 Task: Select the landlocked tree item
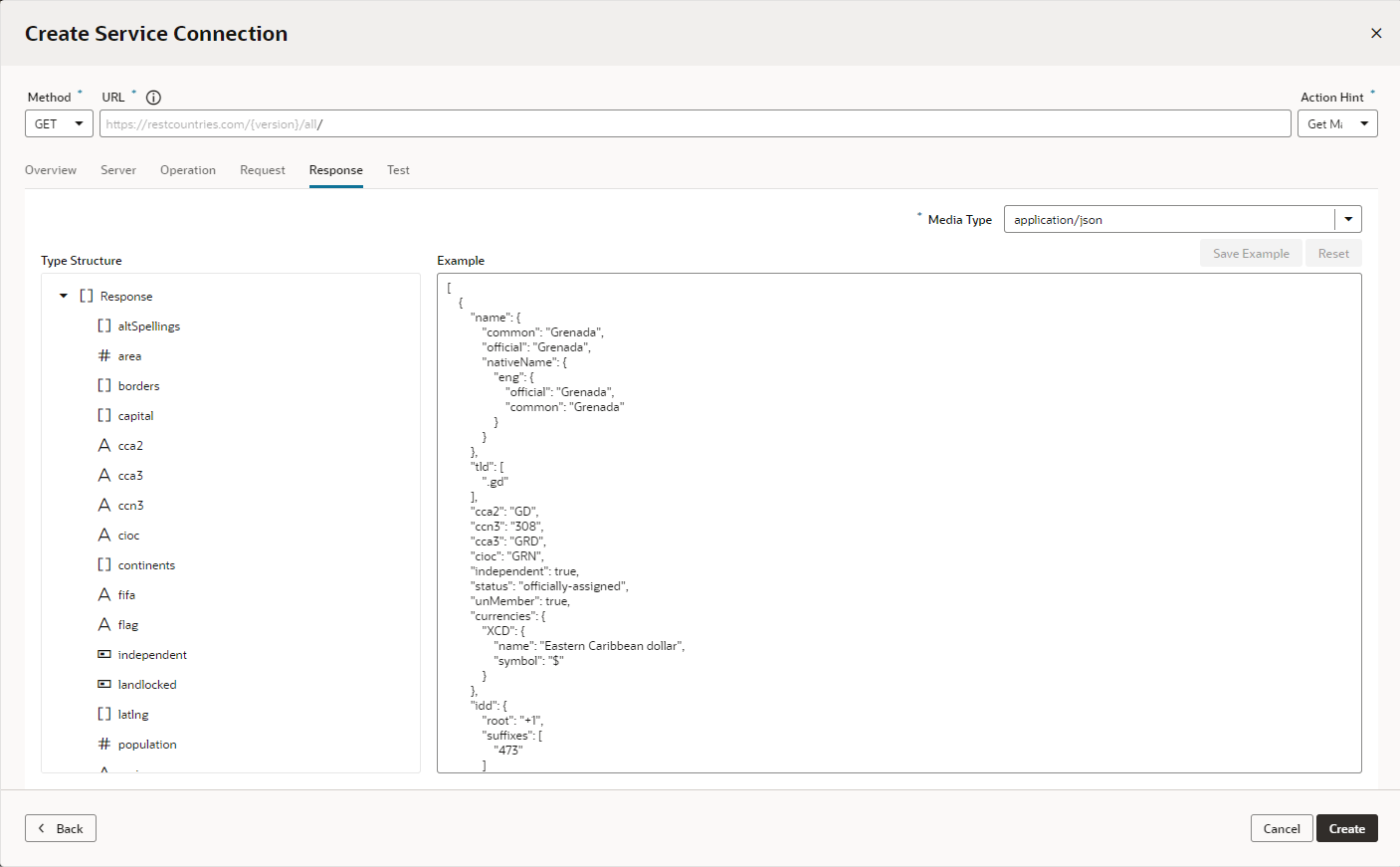147,685
